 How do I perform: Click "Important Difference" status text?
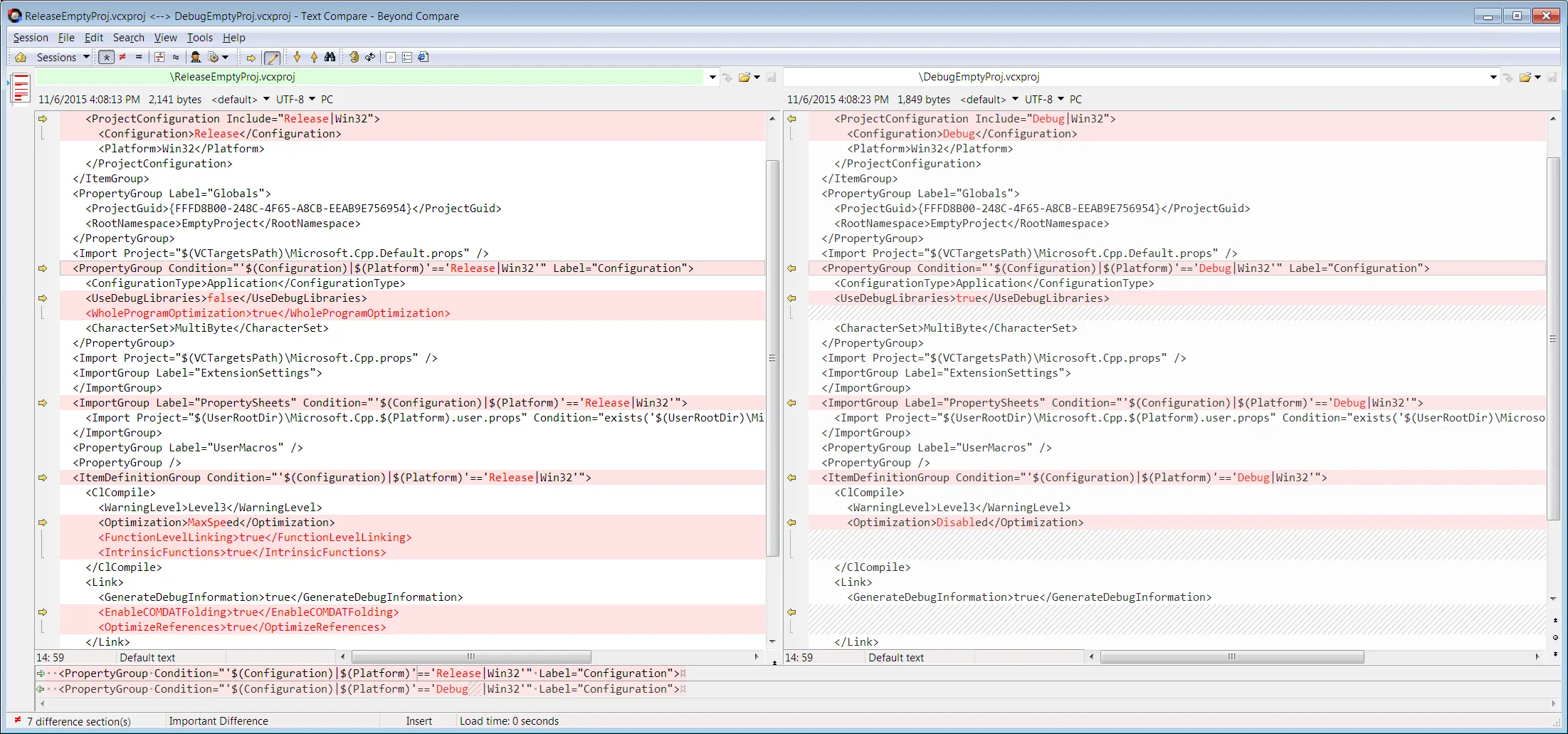coord(219,721)
